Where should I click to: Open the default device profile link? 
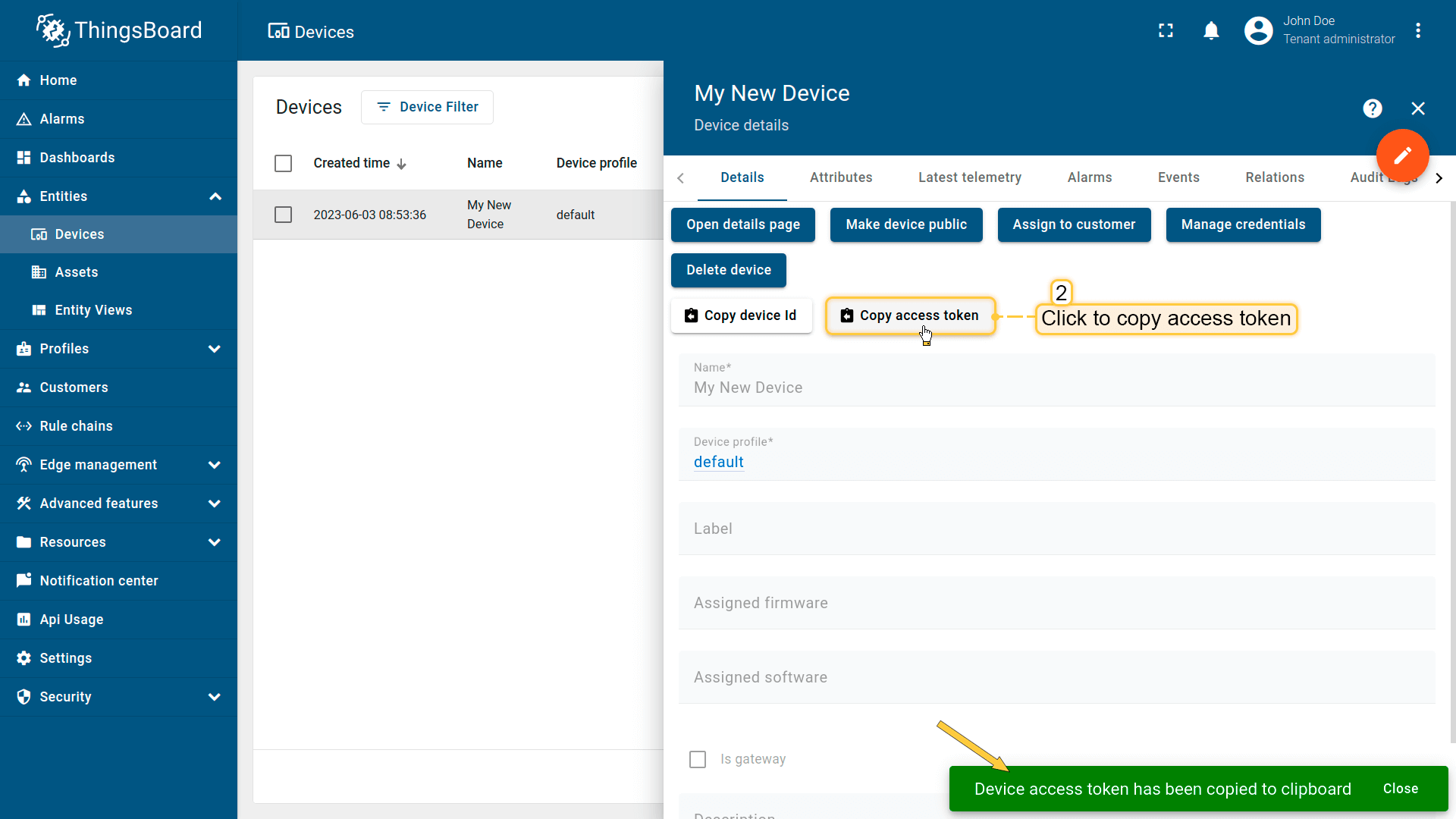coord(718,462)
